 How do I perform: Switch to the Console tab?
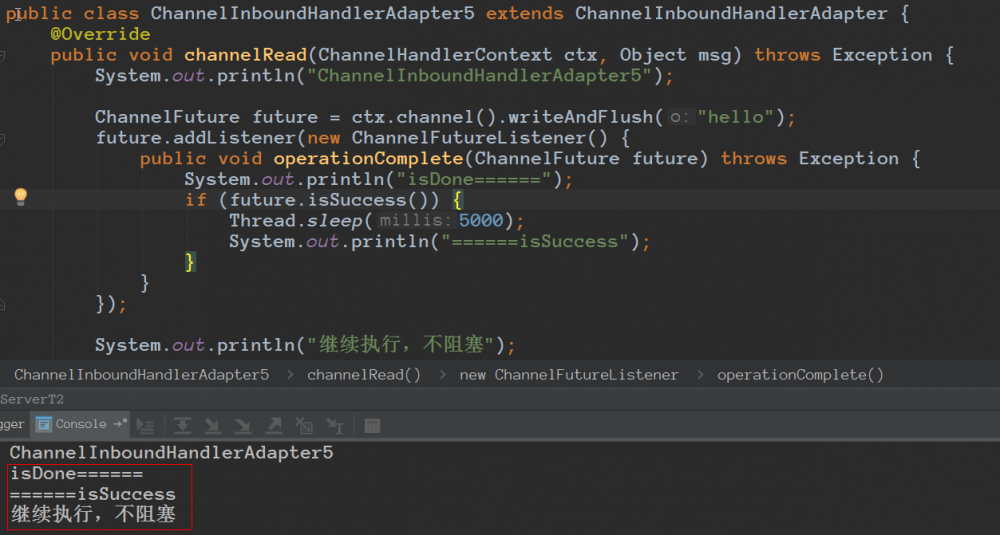point(80,424)
